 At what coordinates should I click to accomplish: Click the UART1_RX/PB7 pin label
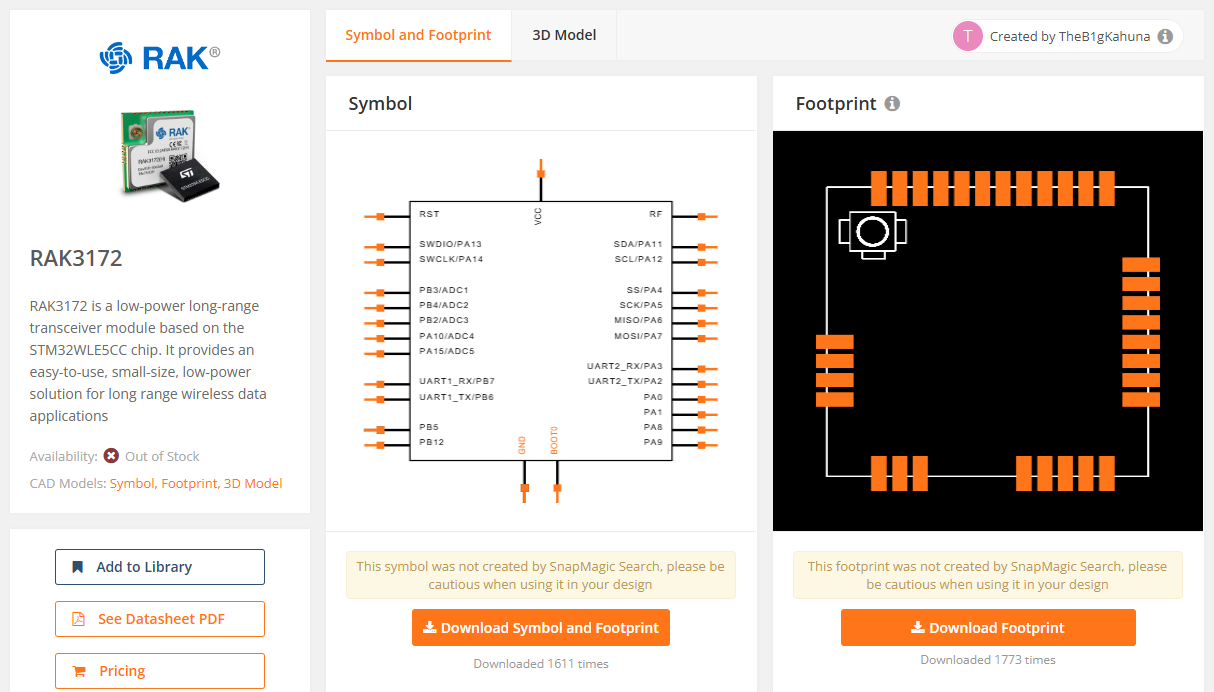click(457, 381)
